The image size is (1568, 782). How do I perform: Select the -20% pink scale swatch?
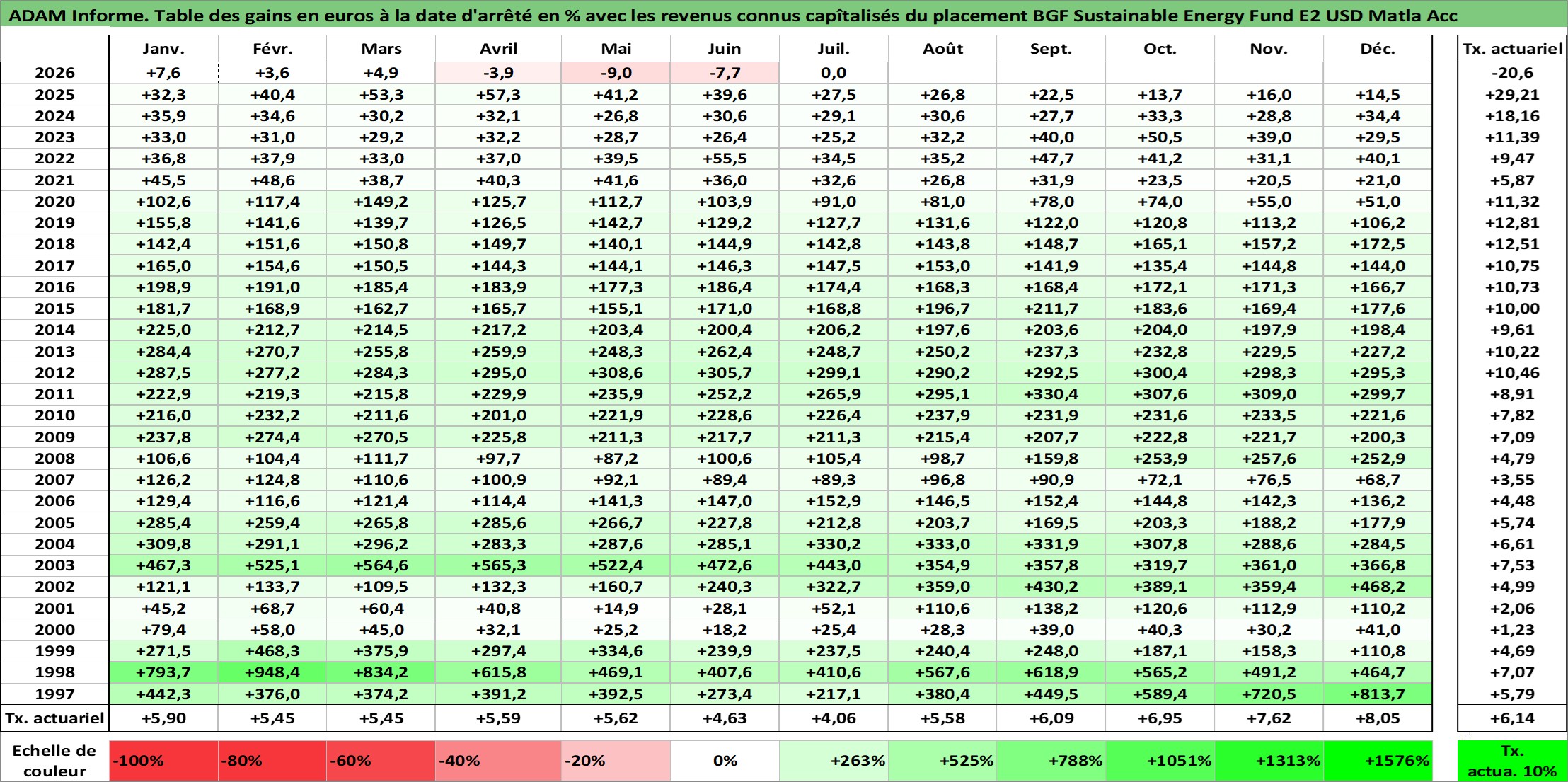(616, 761)
